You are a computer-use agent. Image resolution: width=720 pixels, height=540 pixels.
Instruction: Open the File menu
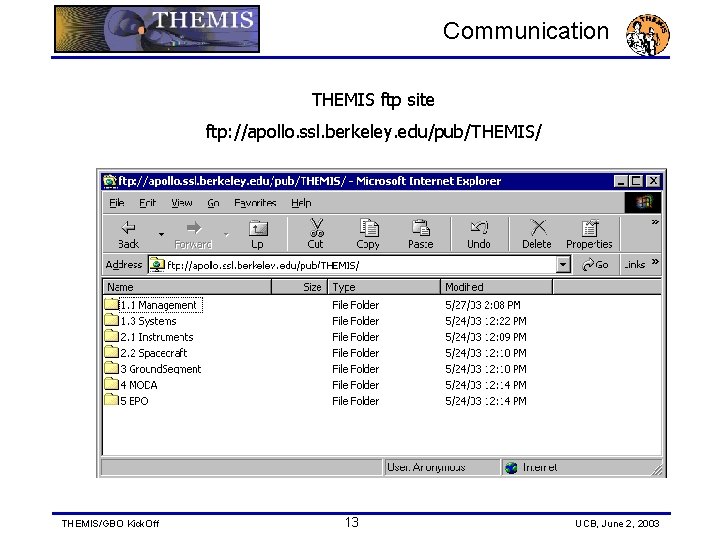[x=117, y=202]
